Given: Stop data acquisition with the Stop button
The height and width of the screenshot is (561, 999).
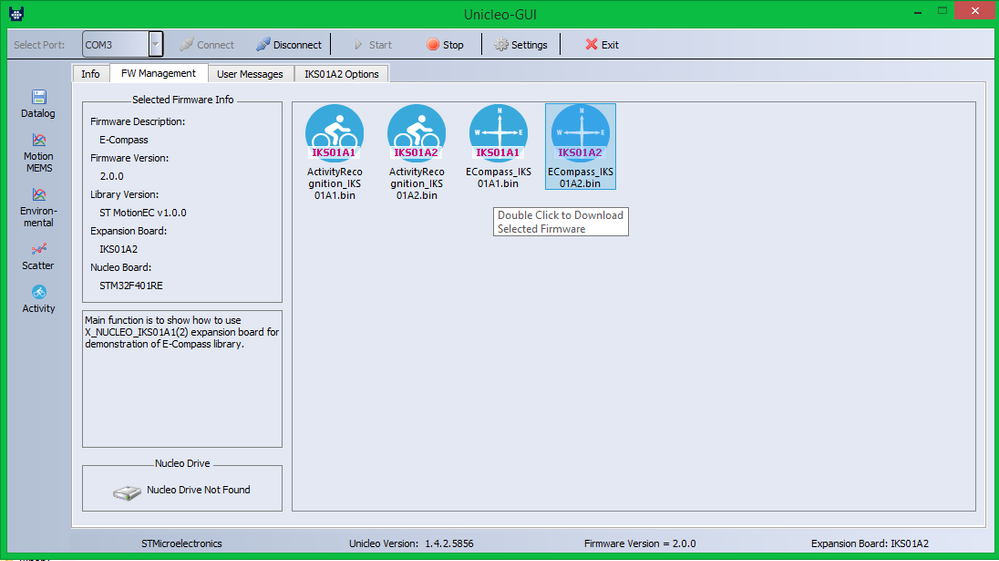Looking at the screenshot, I should pyautogui.click(x=445, y=45).
